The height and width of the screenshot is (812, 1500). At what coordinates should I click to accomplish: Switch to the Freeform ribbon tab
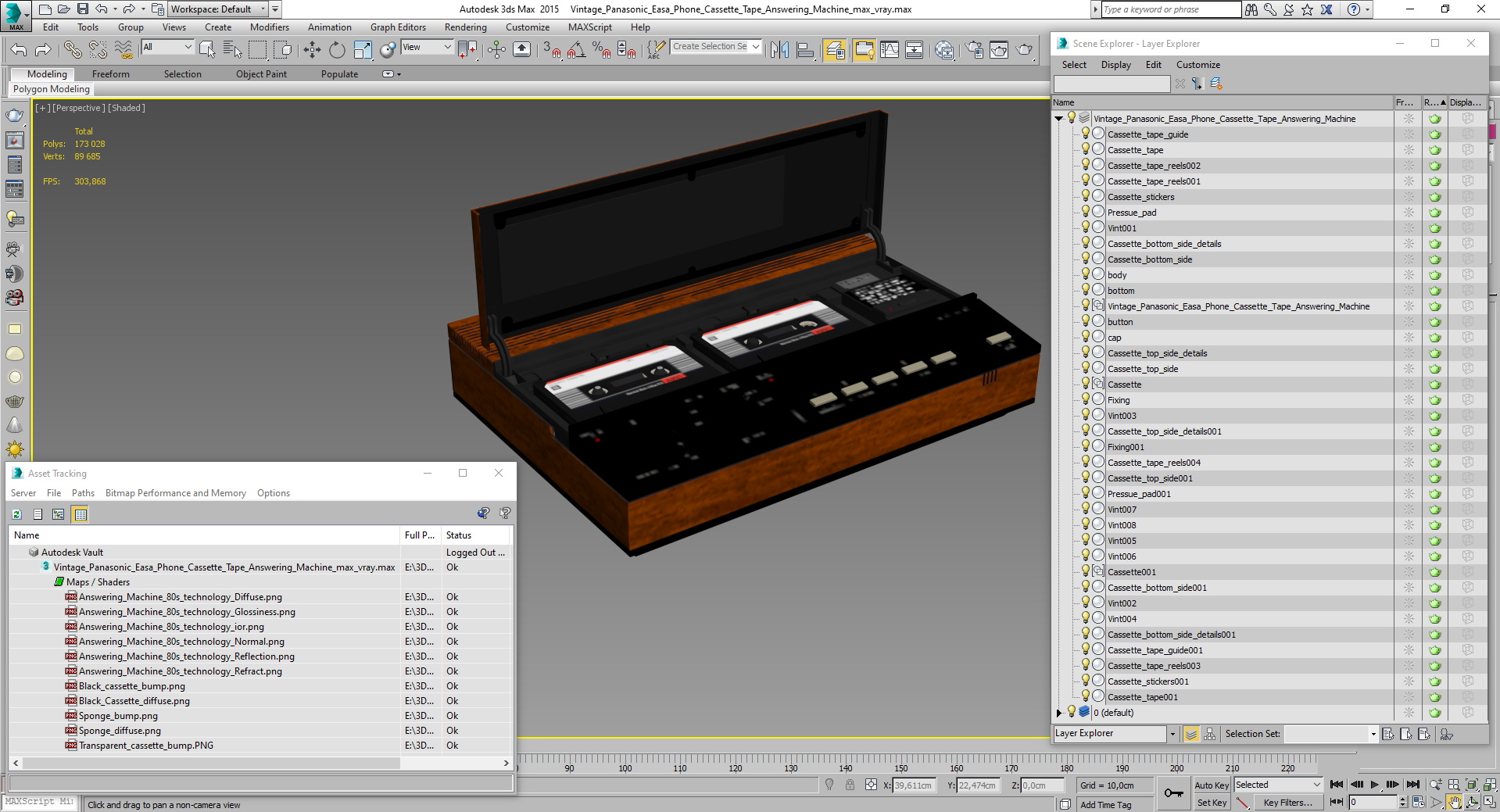(111, 74)
